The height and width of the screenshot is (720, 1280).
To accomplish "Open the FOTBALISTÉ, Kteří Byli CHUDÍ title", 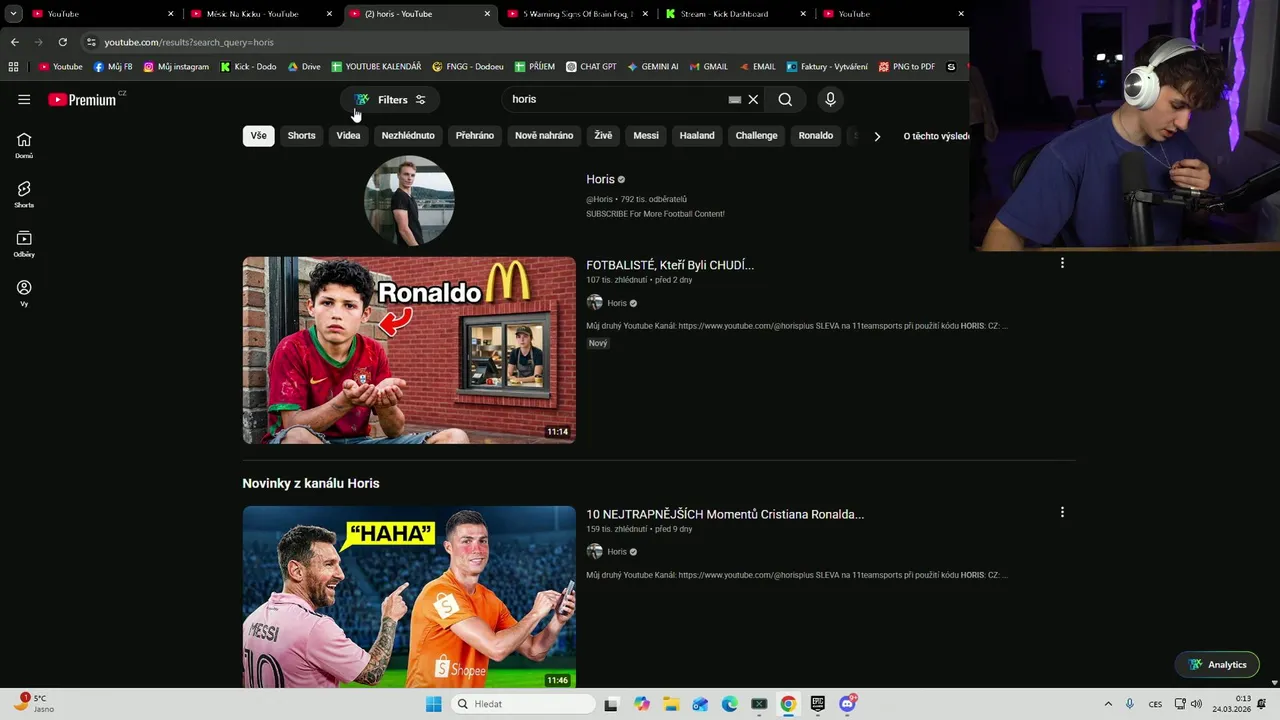I will click(x=670, y=265).
